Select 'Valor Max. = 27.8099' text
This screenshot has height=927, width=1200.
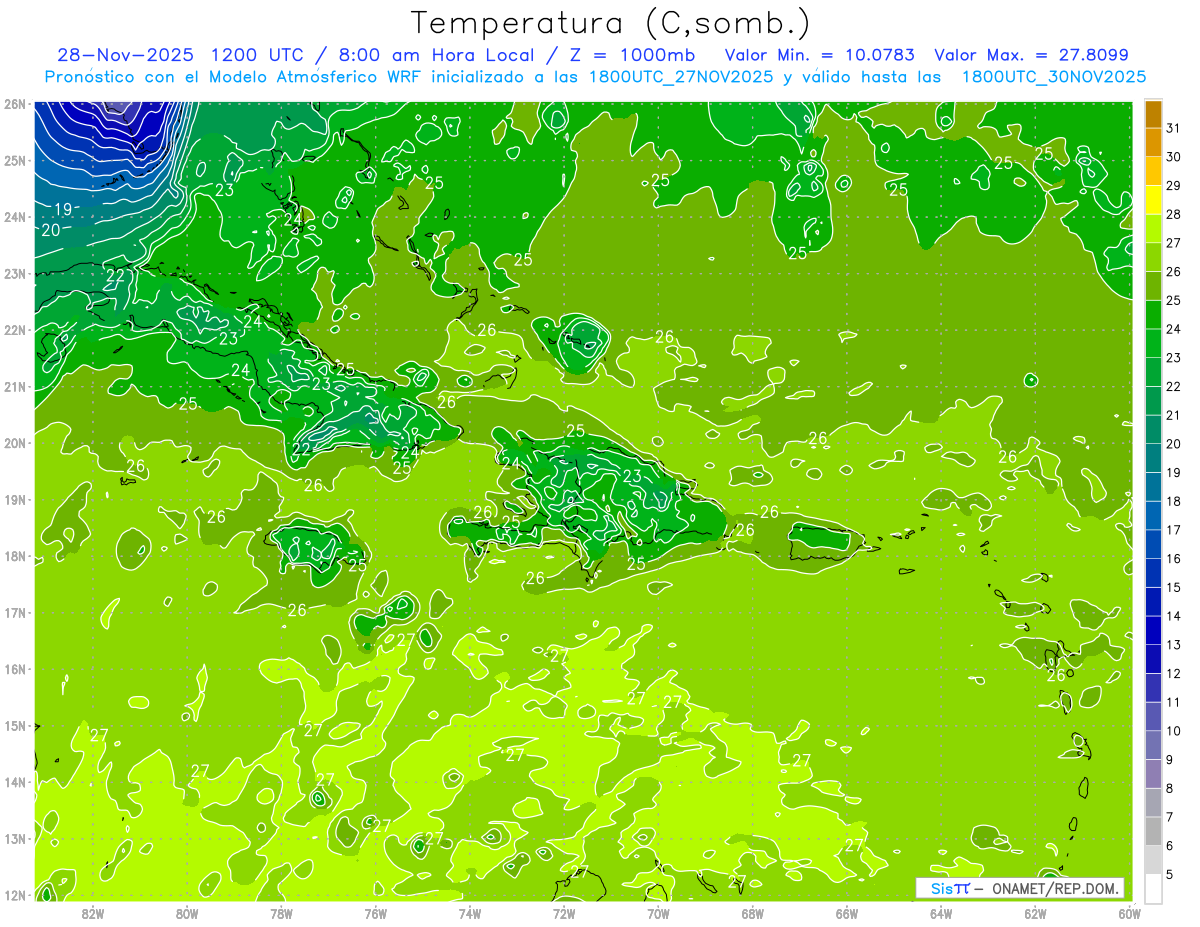pos(1031,54)
